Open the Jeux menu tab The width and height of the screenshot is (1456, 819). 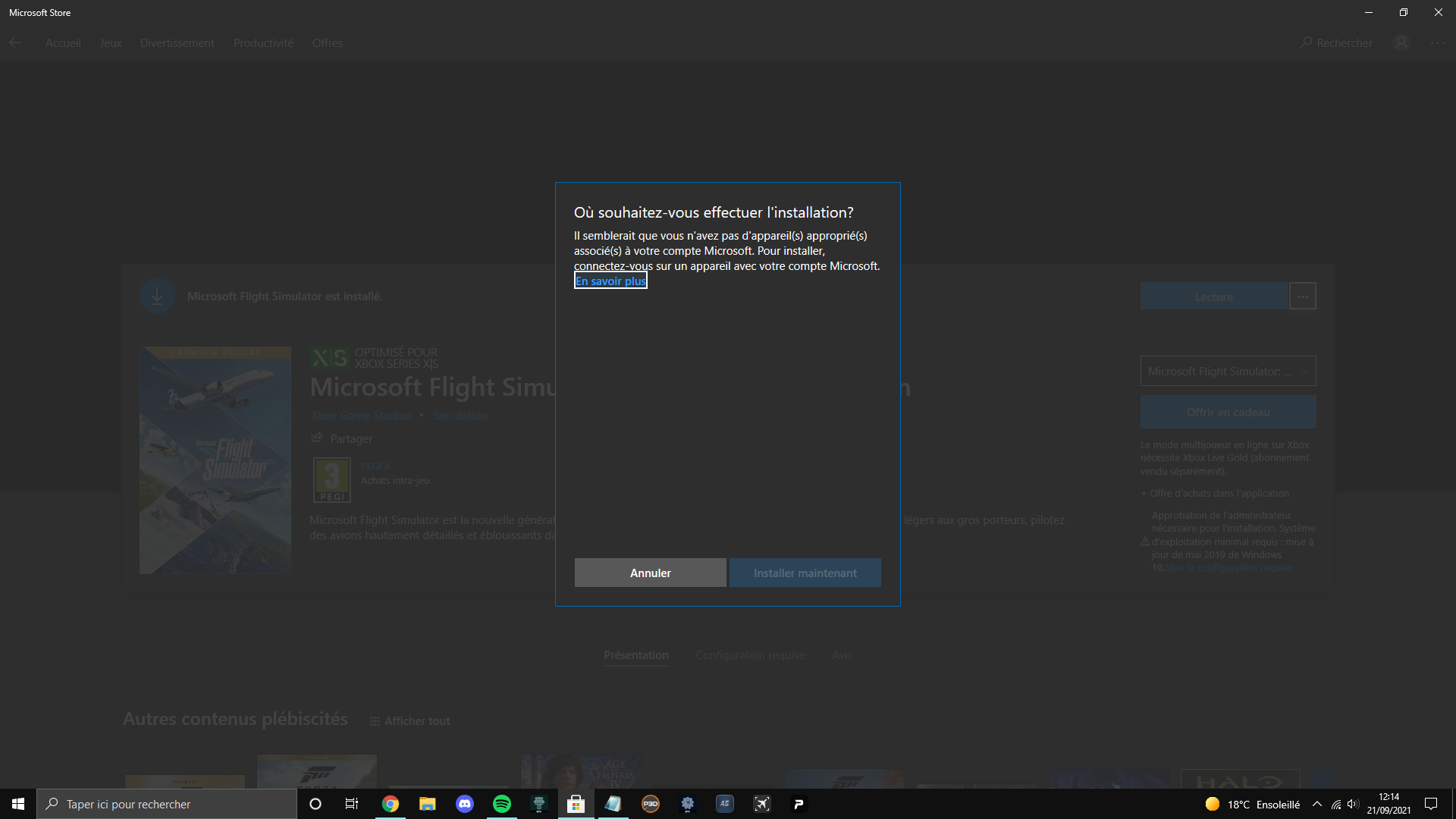tap(111, 43)
